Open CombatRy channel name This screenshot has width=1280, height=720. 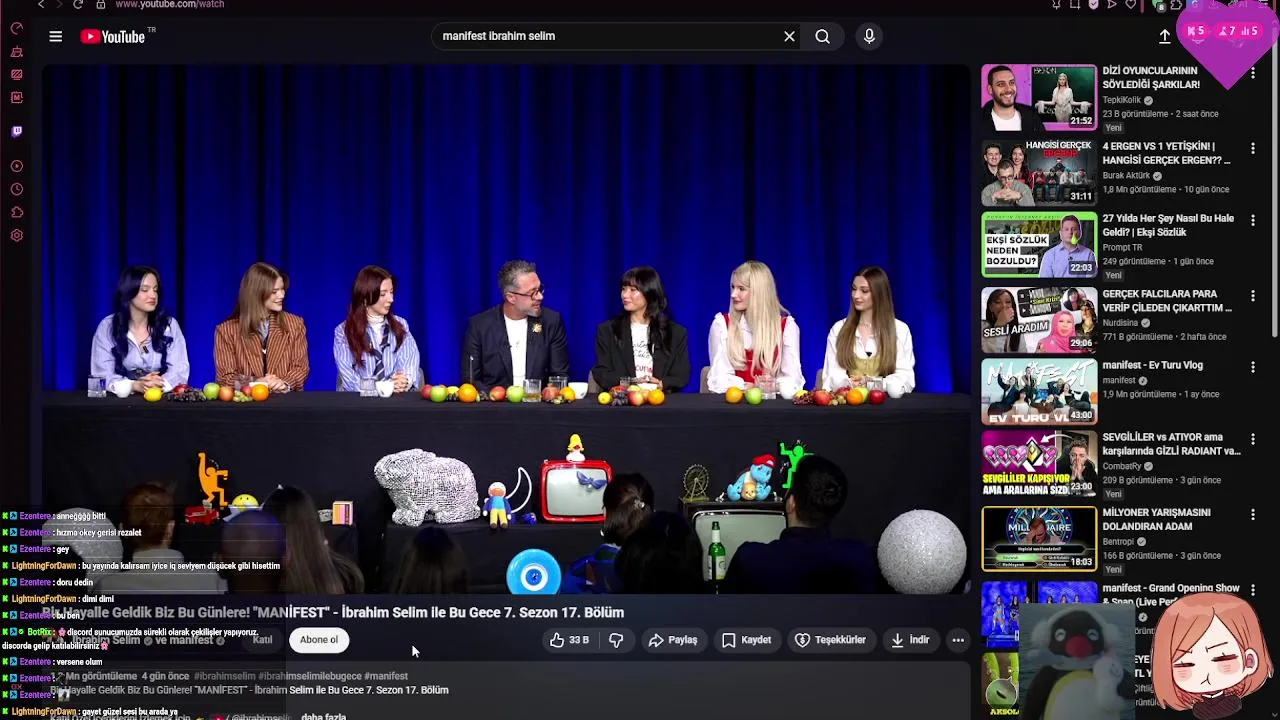(1124, 466)
